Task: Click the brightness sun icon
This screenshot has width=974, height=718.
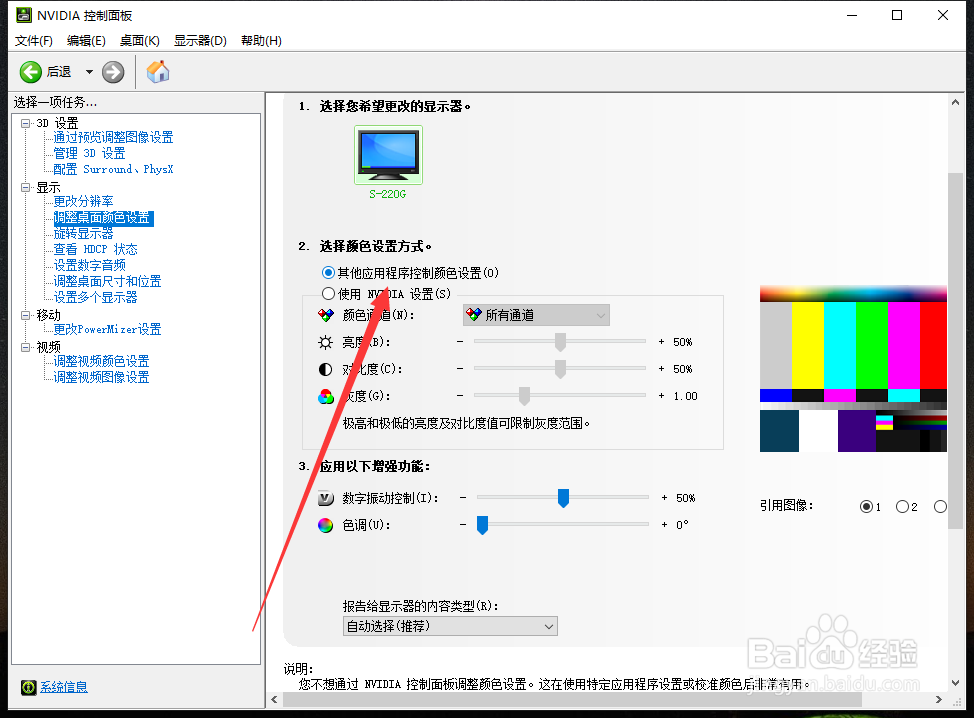Action: [x=325, y=342]
